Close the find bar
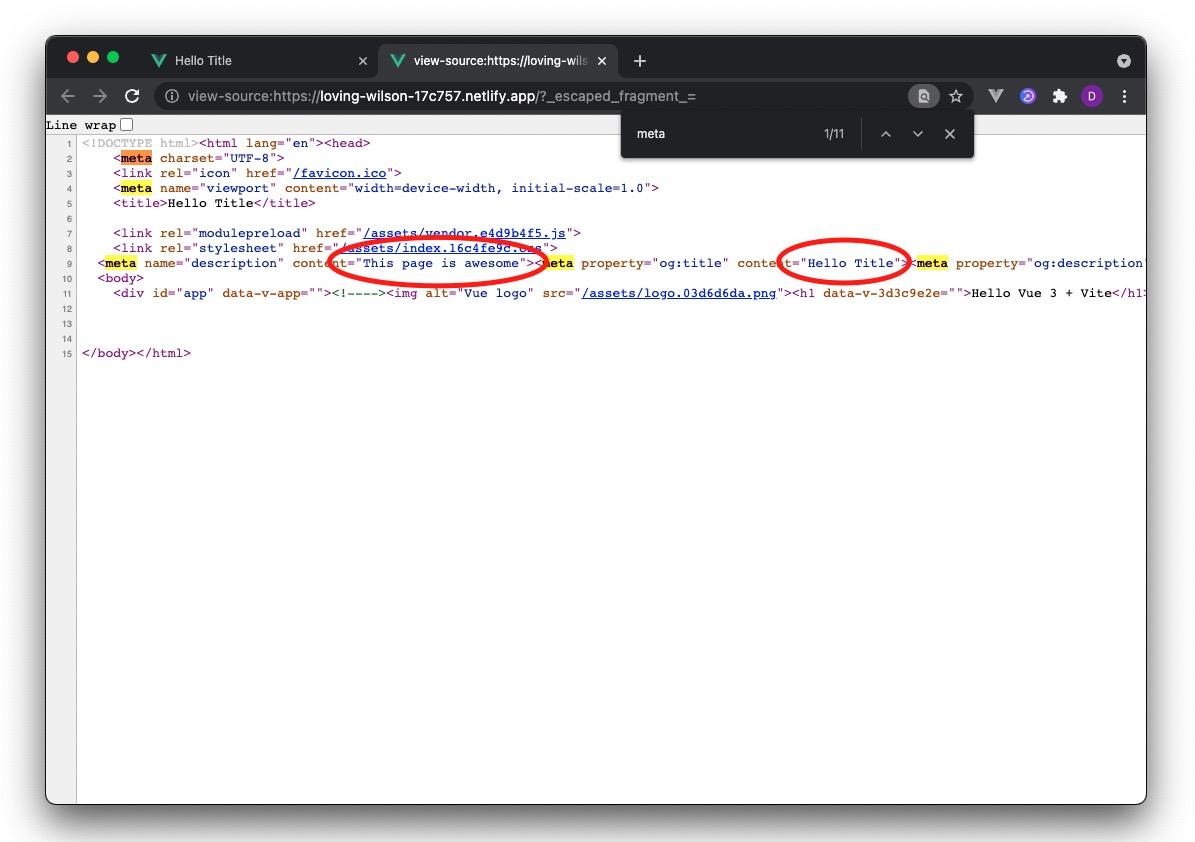 click(x=950, y=134)
